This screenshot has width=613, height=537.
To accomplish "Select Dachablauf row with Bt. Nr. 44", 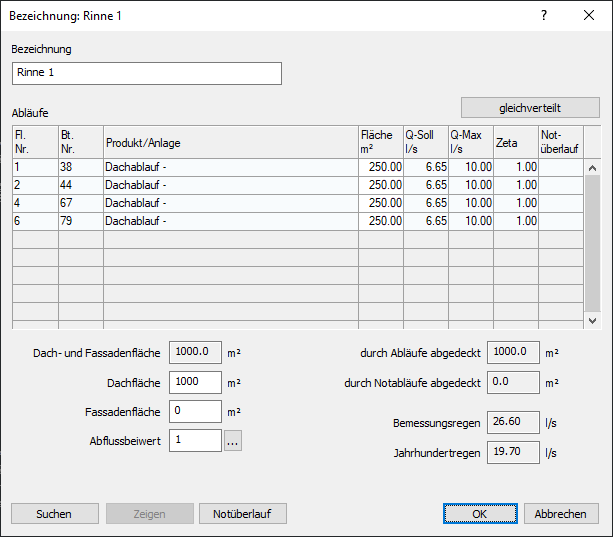I will click(298, 185).
